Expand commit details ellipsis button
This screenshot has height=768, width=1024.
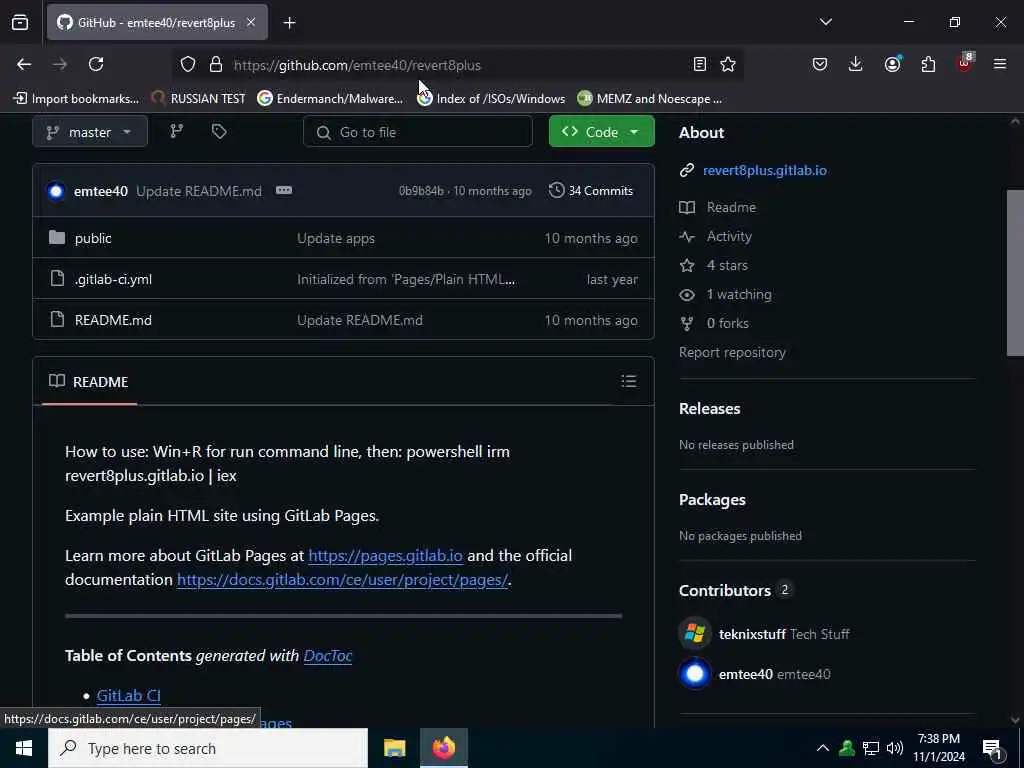click(283, 191)
